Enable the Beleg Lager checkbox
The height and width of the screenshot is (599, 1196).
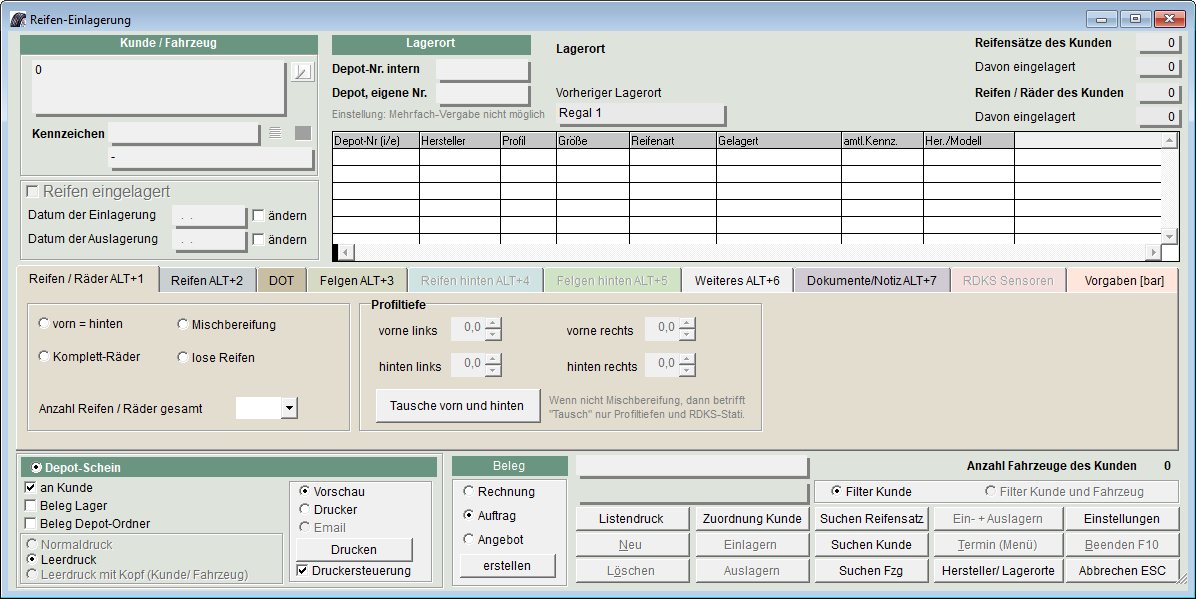pos(31,505)
